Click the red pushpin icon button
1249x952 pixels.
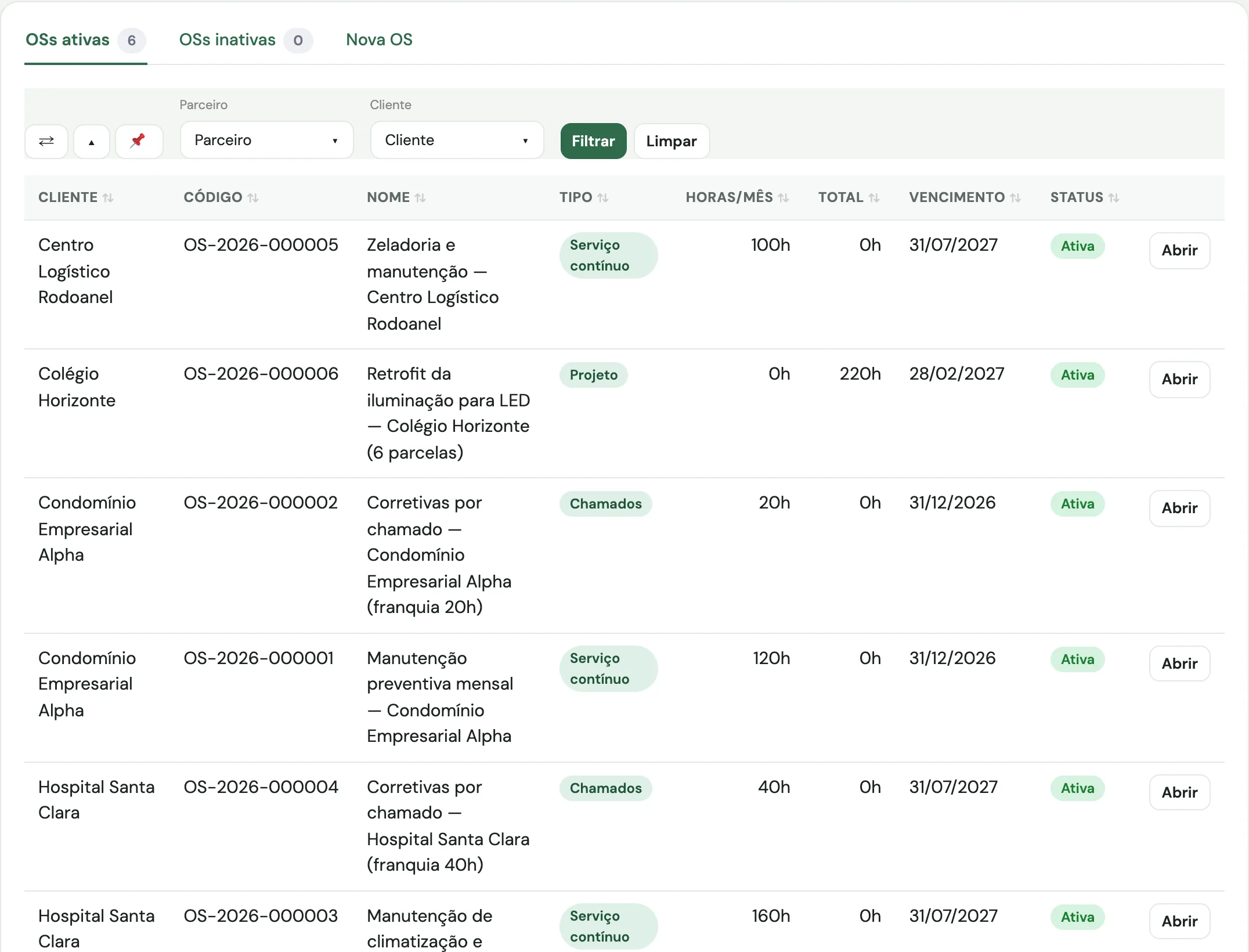[139, 141]
